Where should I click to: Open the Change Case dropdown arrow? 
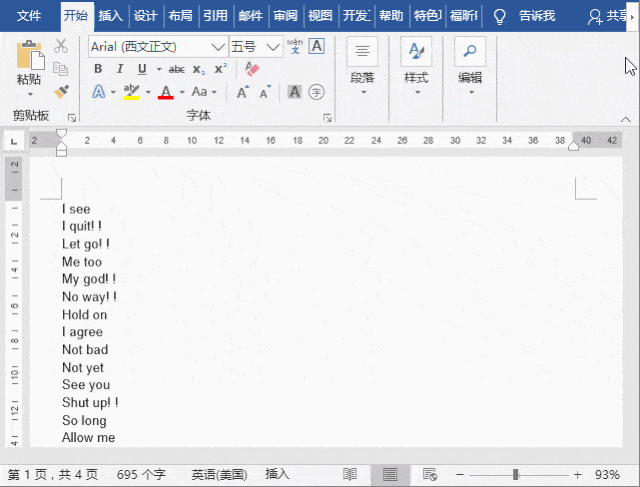(214, 92)
